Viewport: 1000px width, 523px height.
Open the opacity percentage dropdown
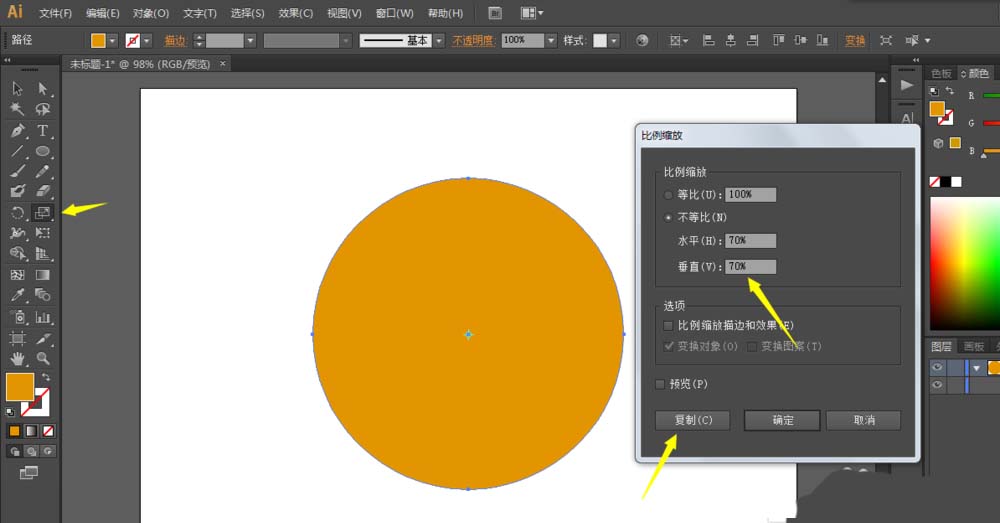(551, 41)
